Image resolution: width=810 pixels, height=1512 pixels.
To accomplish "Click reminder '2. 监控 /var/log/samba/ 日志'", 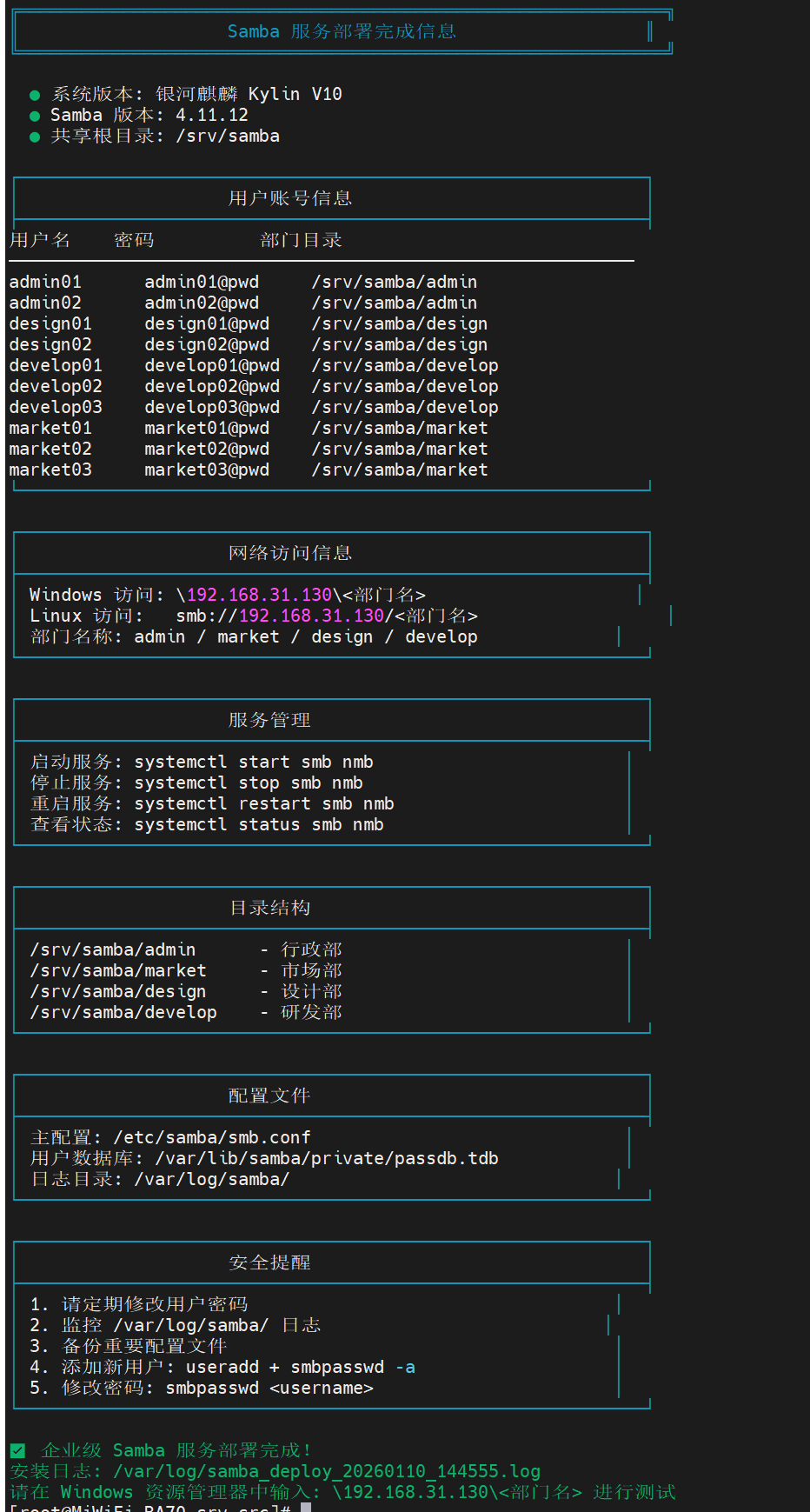I will click(176, 1325).
